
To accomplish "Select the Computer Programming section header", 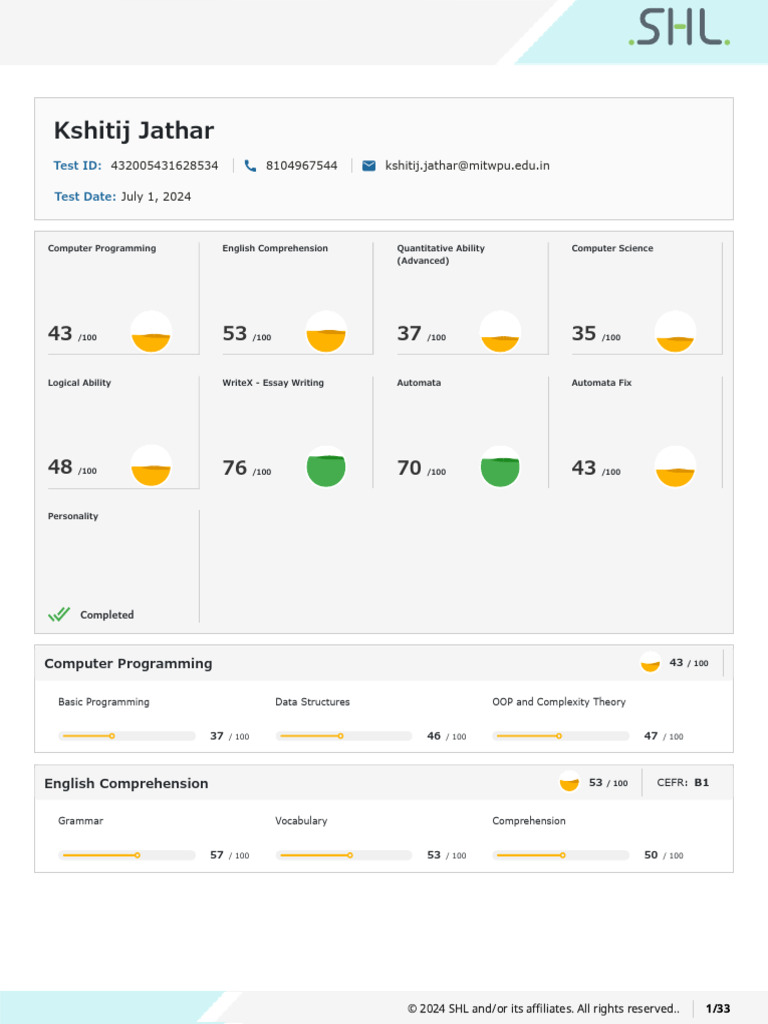I will (128, 664).
